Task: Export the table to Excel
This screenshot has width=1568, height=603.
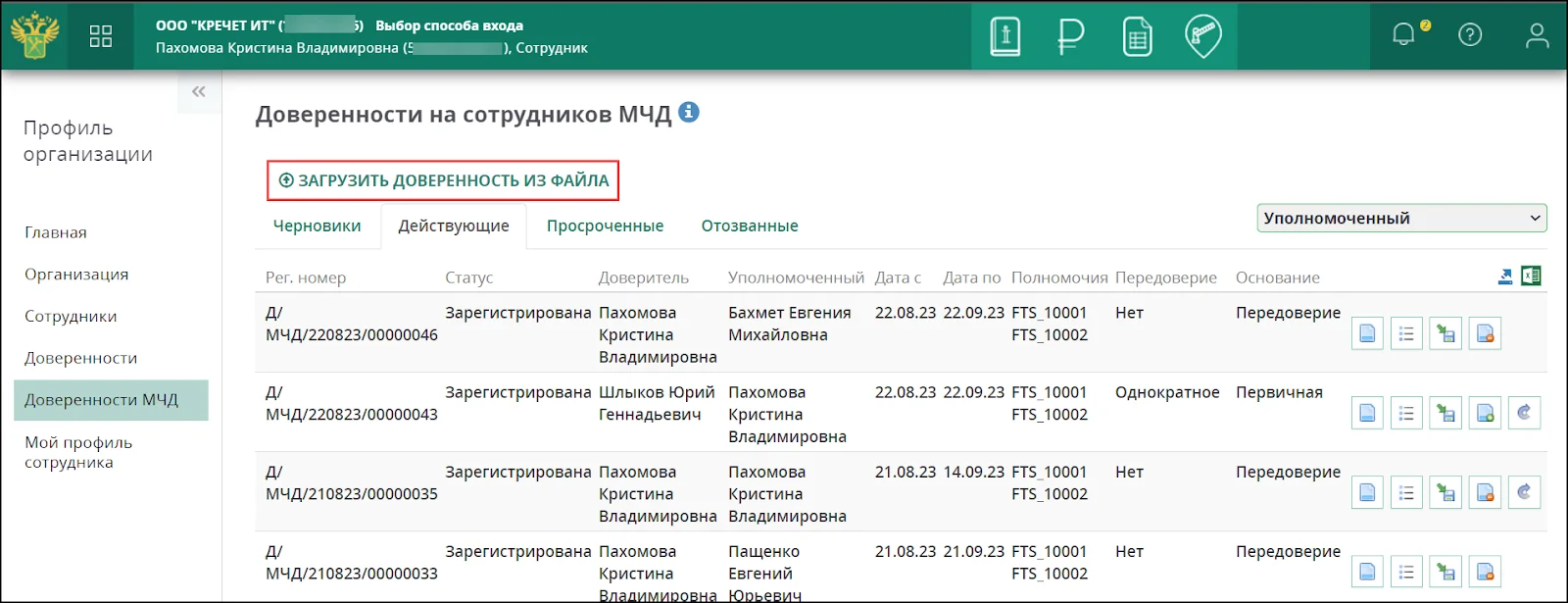Action: point(1531,276)
